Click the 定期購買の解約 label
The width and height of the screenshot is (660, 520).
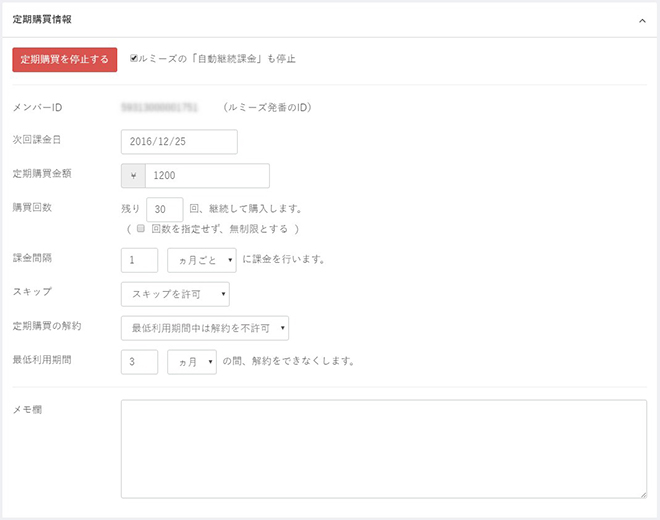[47, 325]
